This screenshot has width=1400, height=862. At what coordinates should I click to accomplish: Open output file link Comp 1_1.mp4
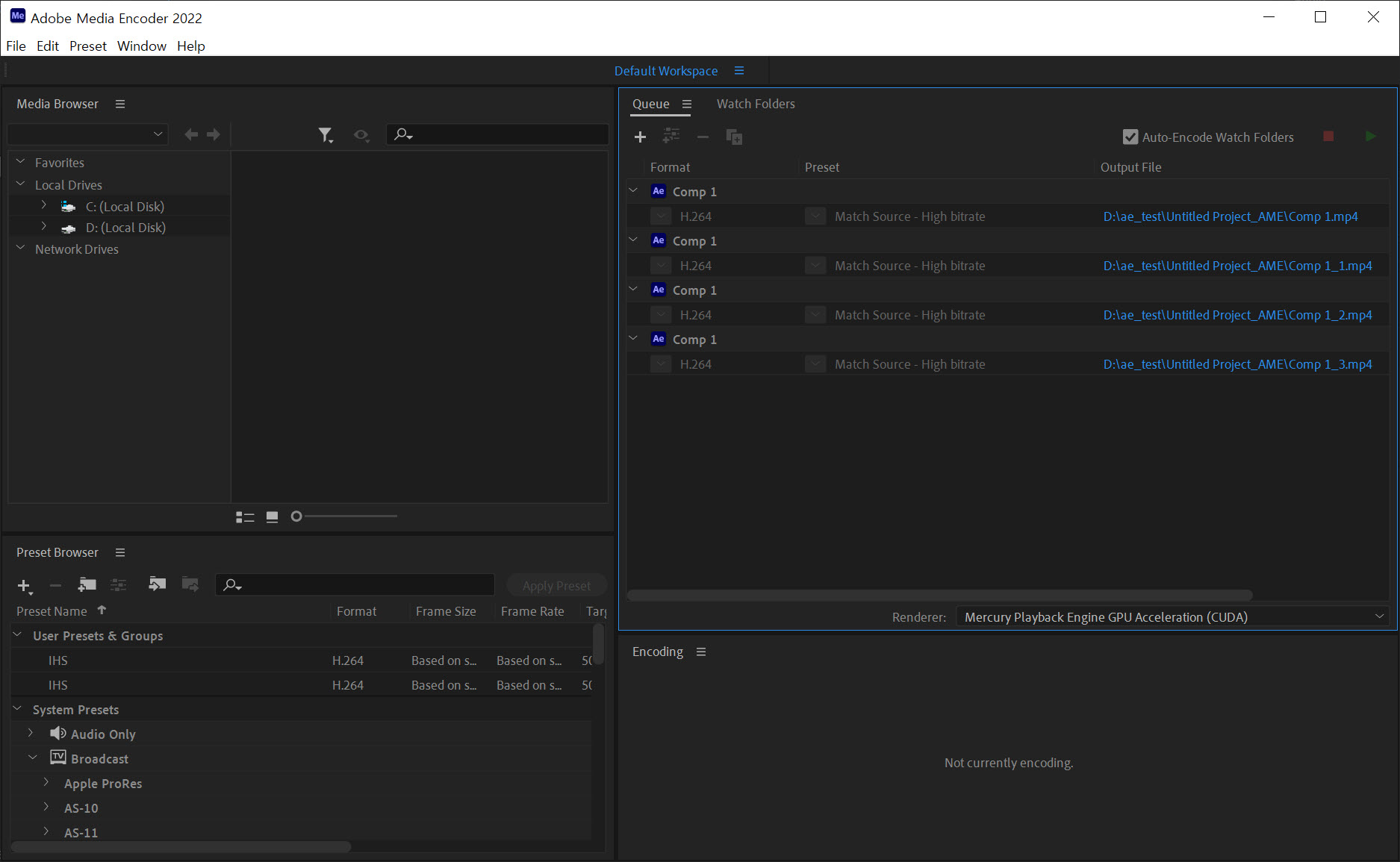(1237, 266)
